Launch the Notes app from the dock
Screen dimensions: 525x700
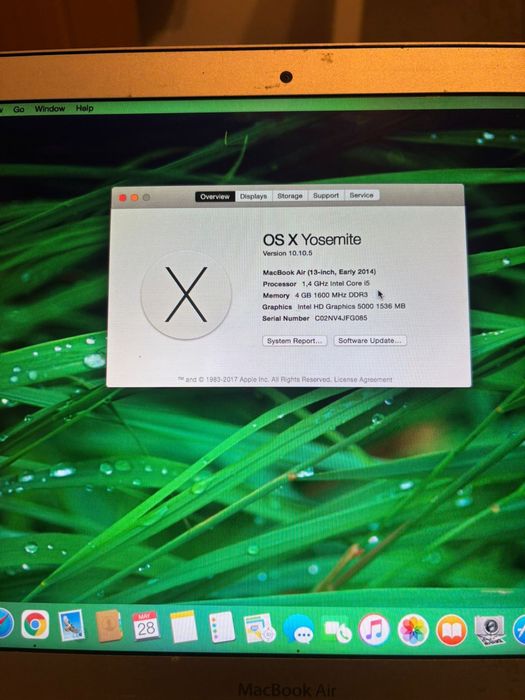point(183,626)
